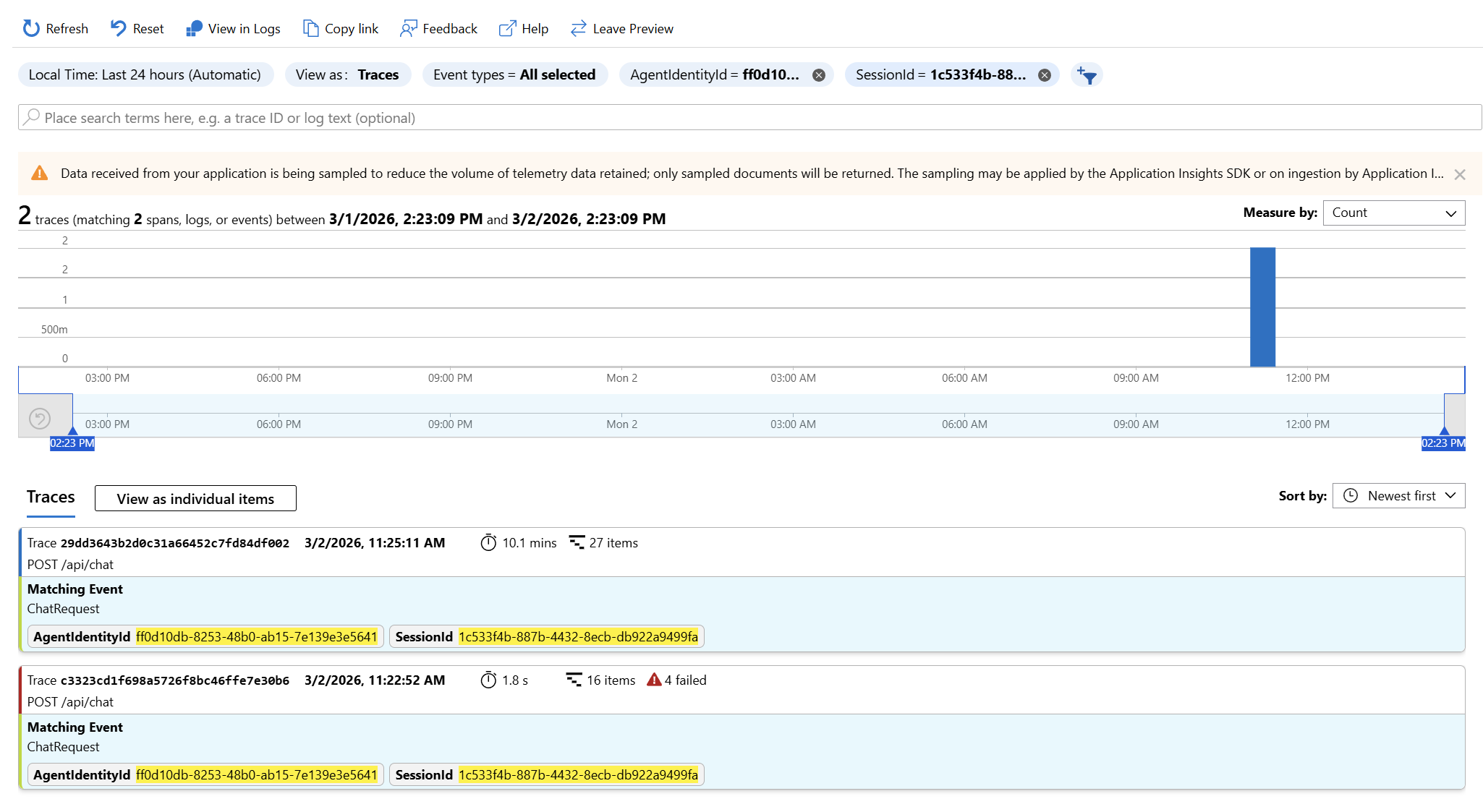This screenshot has height=812, width=1483.
Task: Remove the AgentIdentityId filter
Action: pos(818,74)
